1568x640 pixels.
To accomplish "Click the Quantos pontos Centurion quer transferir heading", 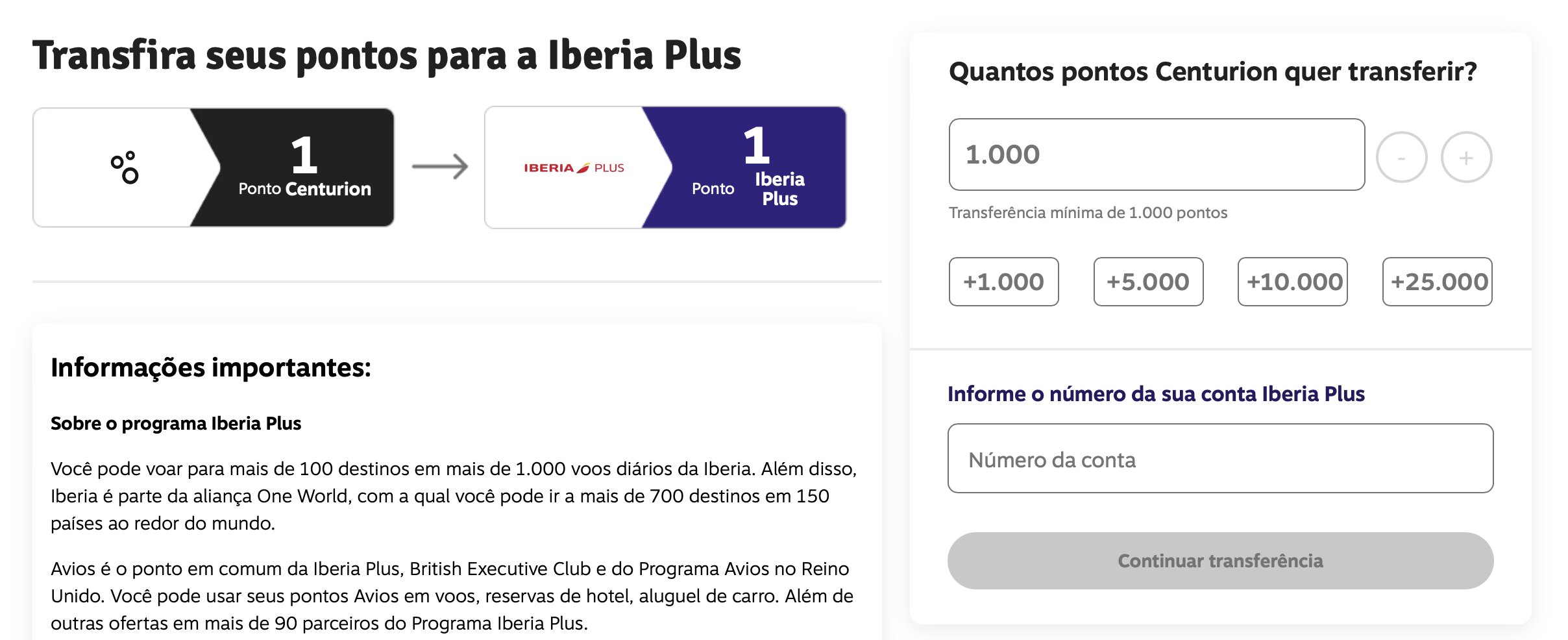I will pyautogui.click(x=1212, y=71).
